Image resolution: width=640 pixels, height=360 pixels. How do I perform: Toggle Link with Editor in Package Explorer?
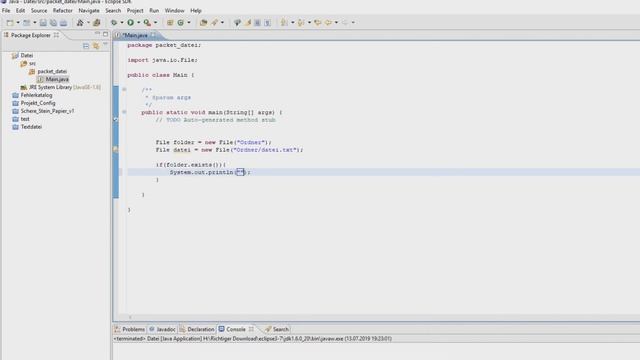pos(96,46)
